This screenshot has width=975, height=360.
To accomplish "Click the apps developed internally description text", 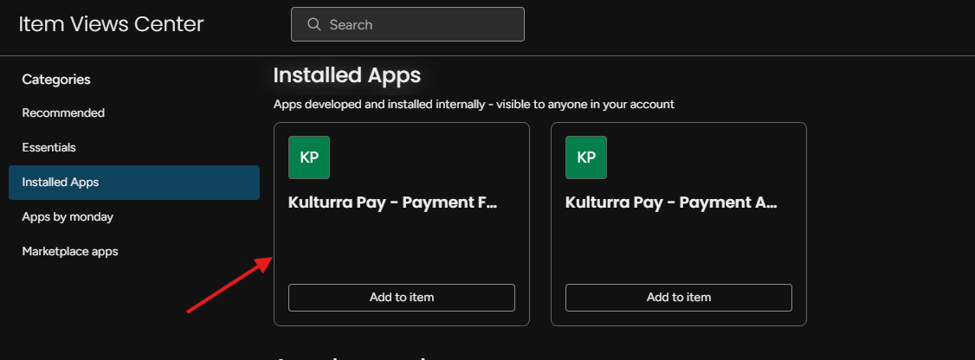I will (474, 104).
